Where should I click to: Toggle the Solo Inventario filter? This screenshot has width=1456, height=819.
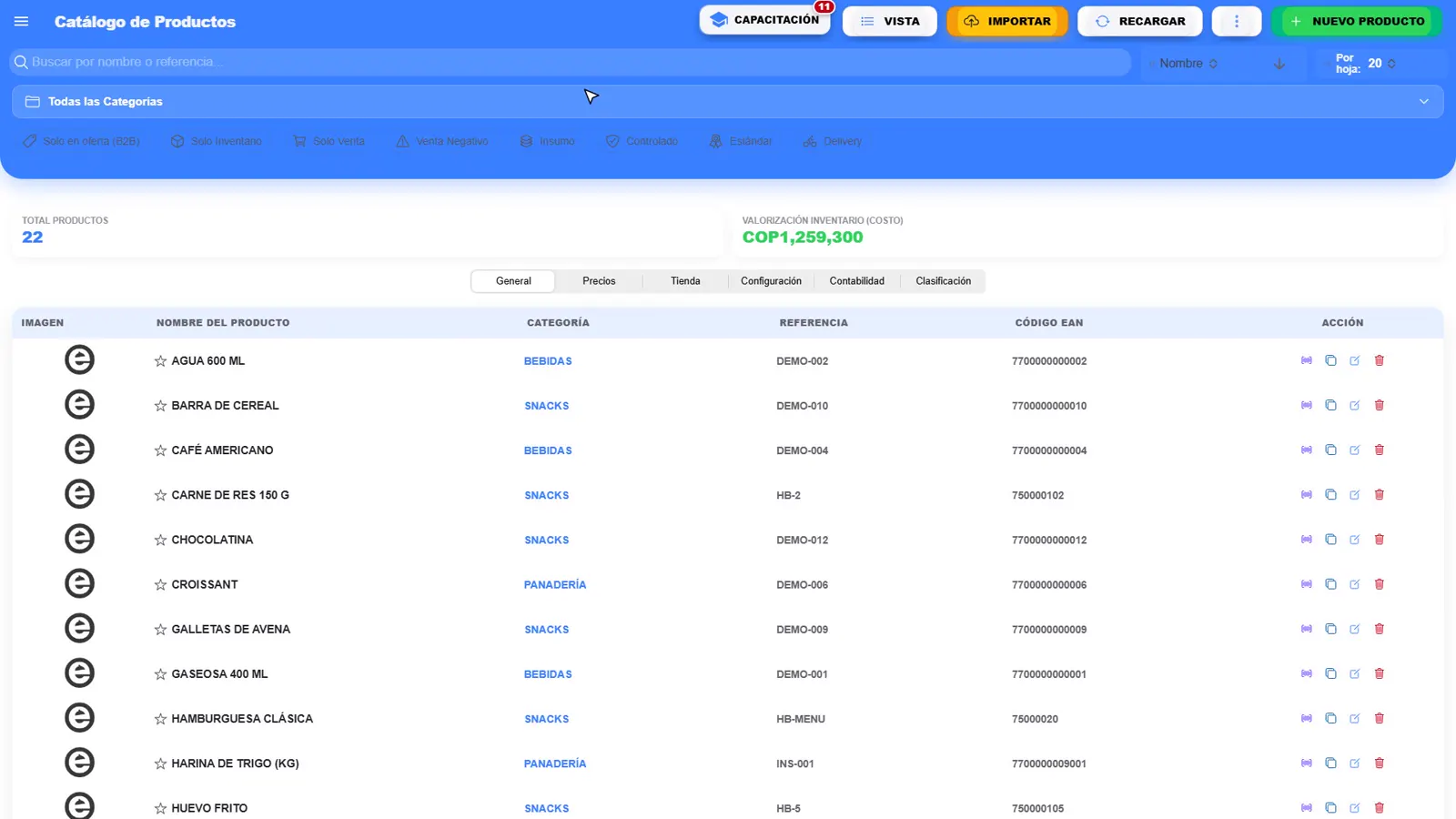click(217, 141)
